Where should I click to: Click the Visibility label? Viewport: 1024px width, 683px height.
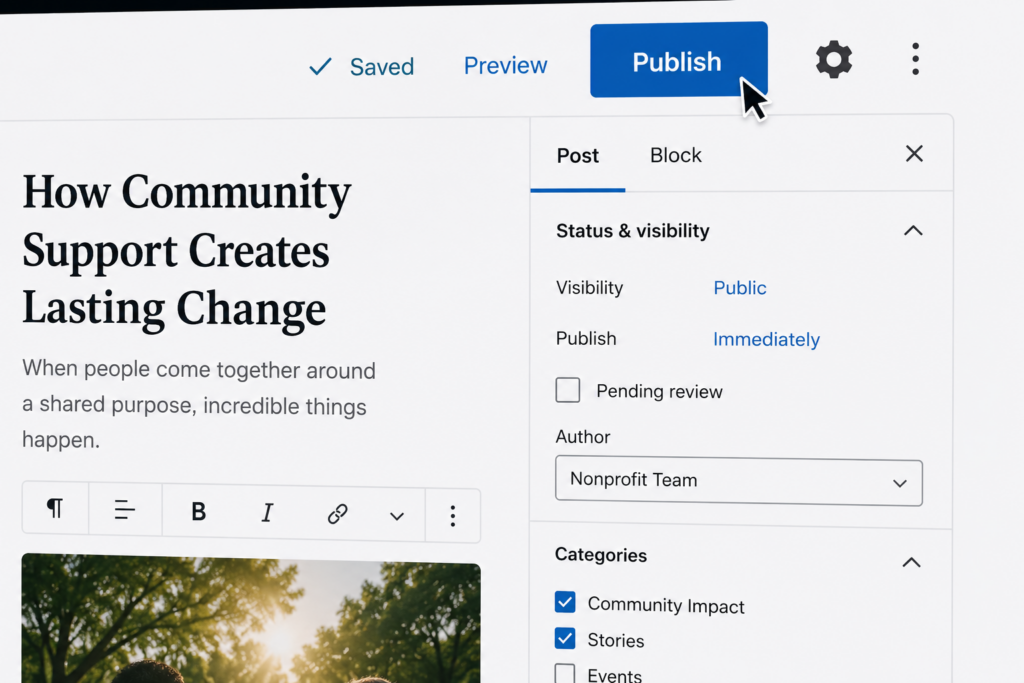click(x=589, y=288)
